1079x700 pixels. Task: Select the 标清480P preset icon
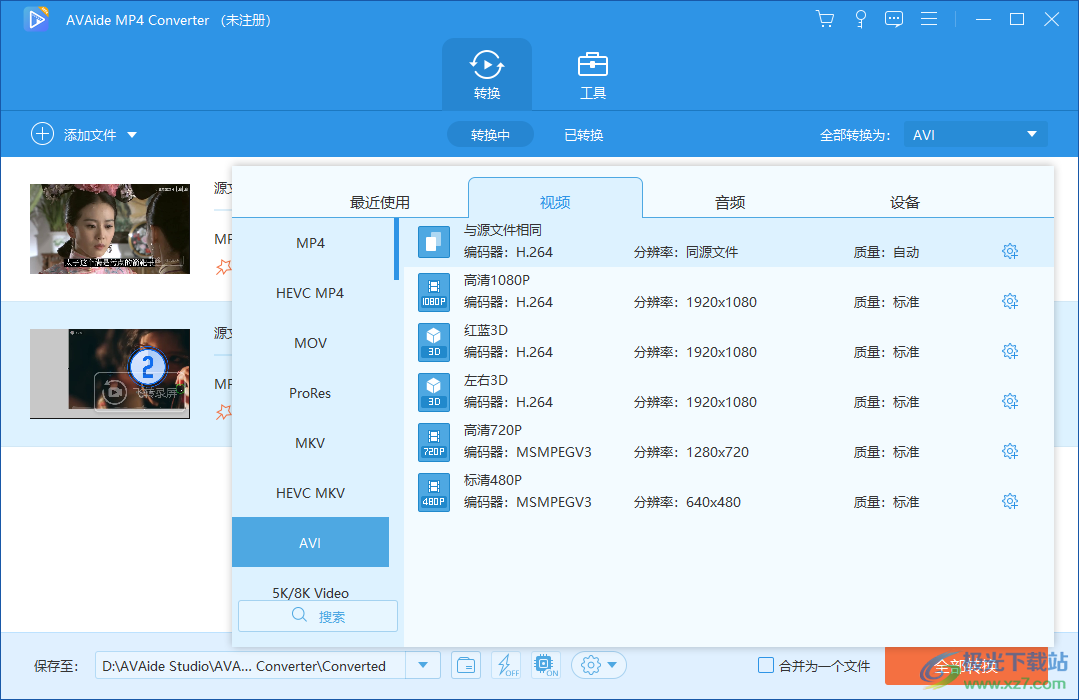click(434, 492)
